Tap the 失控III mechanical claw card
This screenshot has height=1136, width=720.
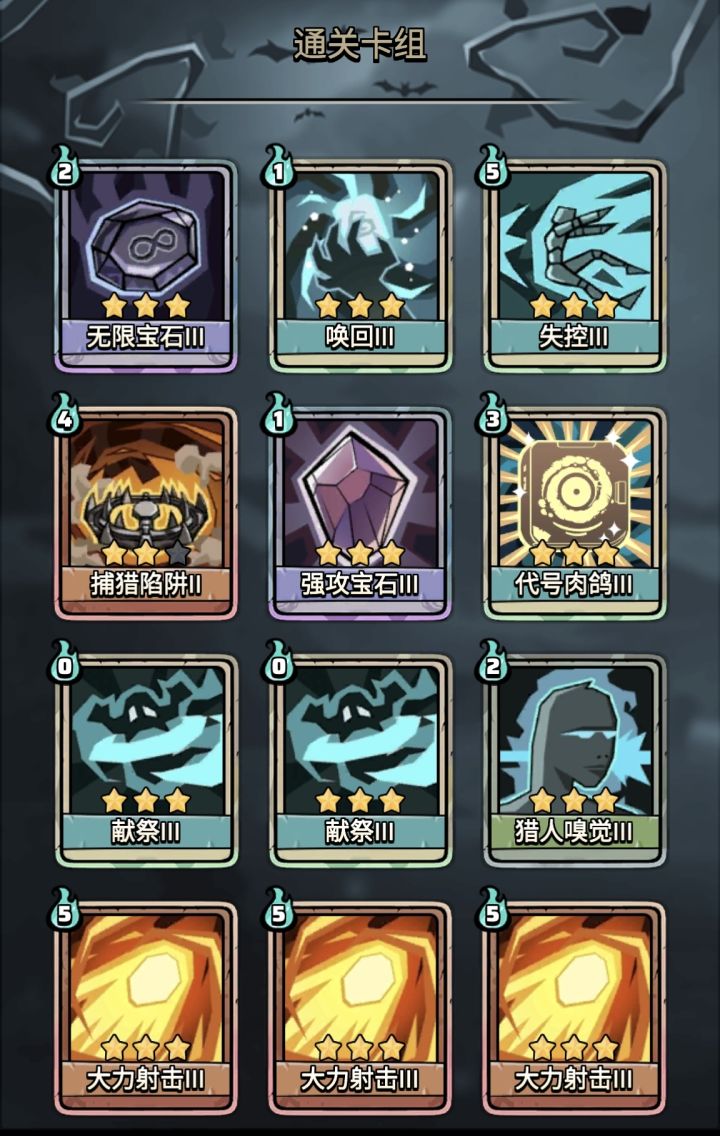coord(574,266)
